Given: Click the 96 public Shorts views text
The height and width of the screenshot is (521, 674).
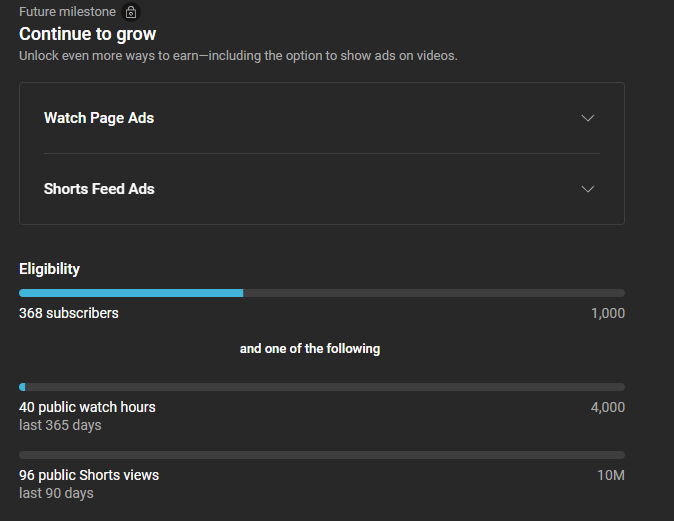Looking at the screenshot, I should pyautogui.click(x=89, y=475).
